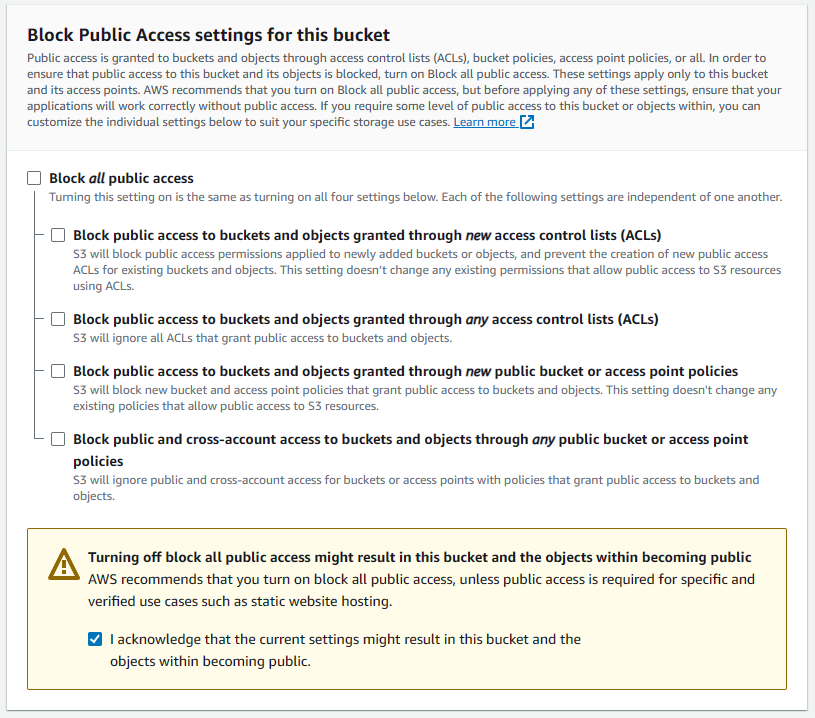
Task: Check blocking through new public bucket policies
Action: pos(57,370)
